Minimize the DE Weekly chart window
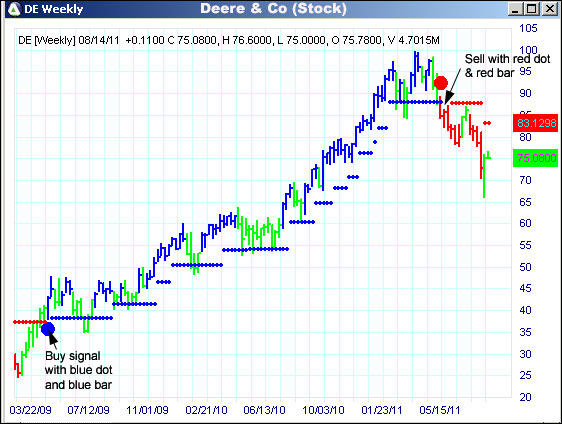Viewport: 562px width, 424px height. 515,9
